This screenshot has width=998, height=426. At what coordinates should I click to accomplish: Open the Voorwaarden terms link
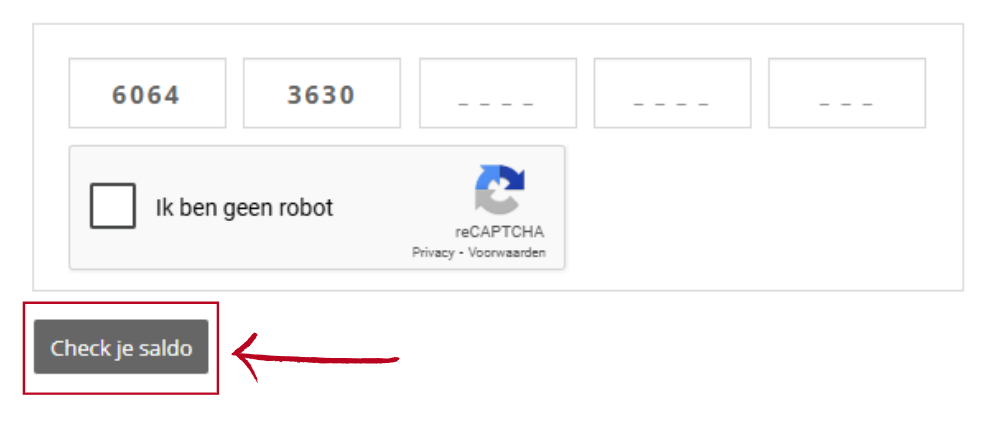click(507, 253)
